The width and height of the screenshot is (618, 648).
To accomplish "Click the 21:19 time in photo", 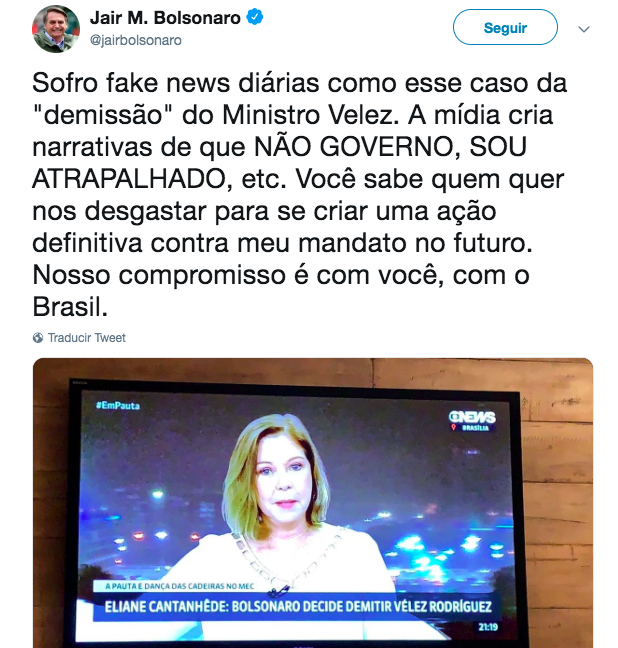I will click(488, 627).
